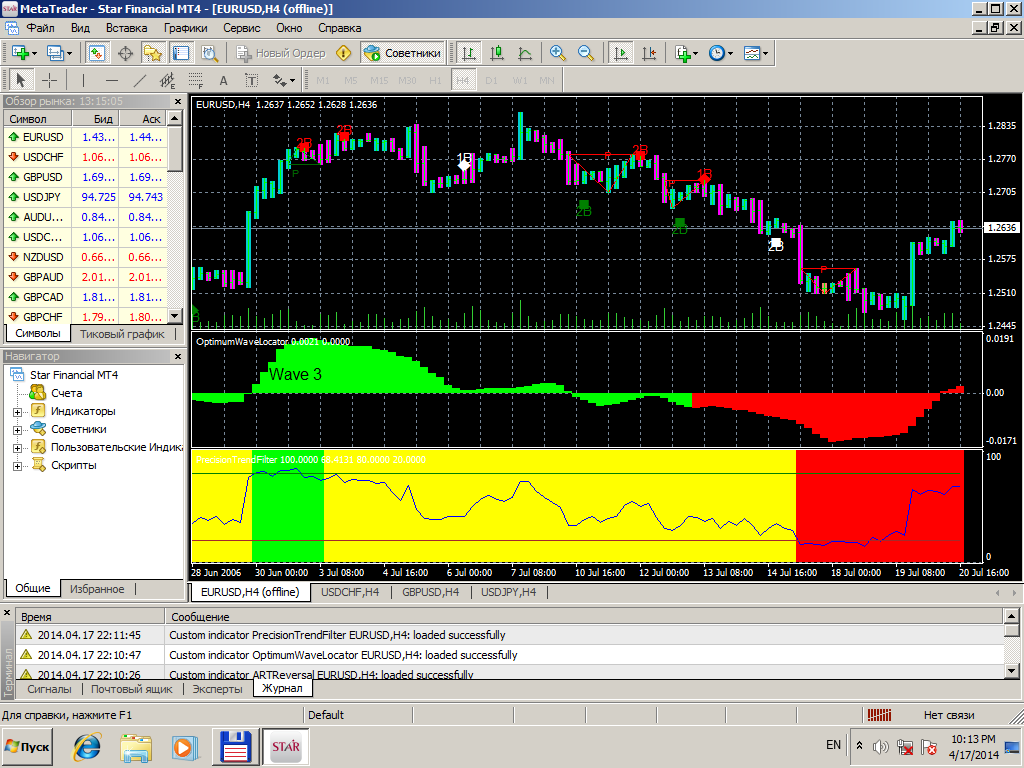Open Internet Explorer from the taskbar
The width and height of the screenshot is (1024, 768).
point(88,746)
